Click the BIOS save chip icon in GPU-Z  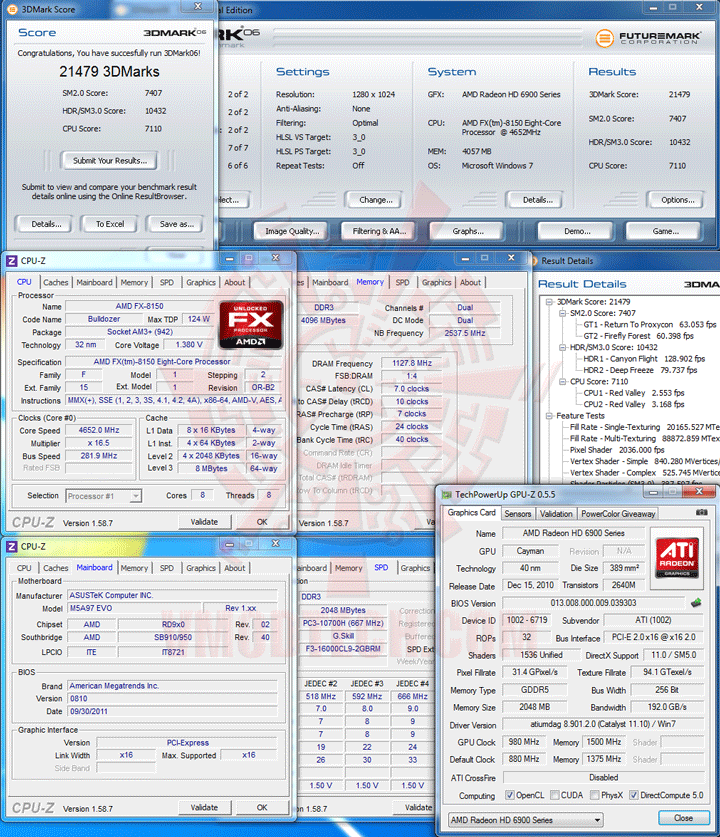coord(696,603)
